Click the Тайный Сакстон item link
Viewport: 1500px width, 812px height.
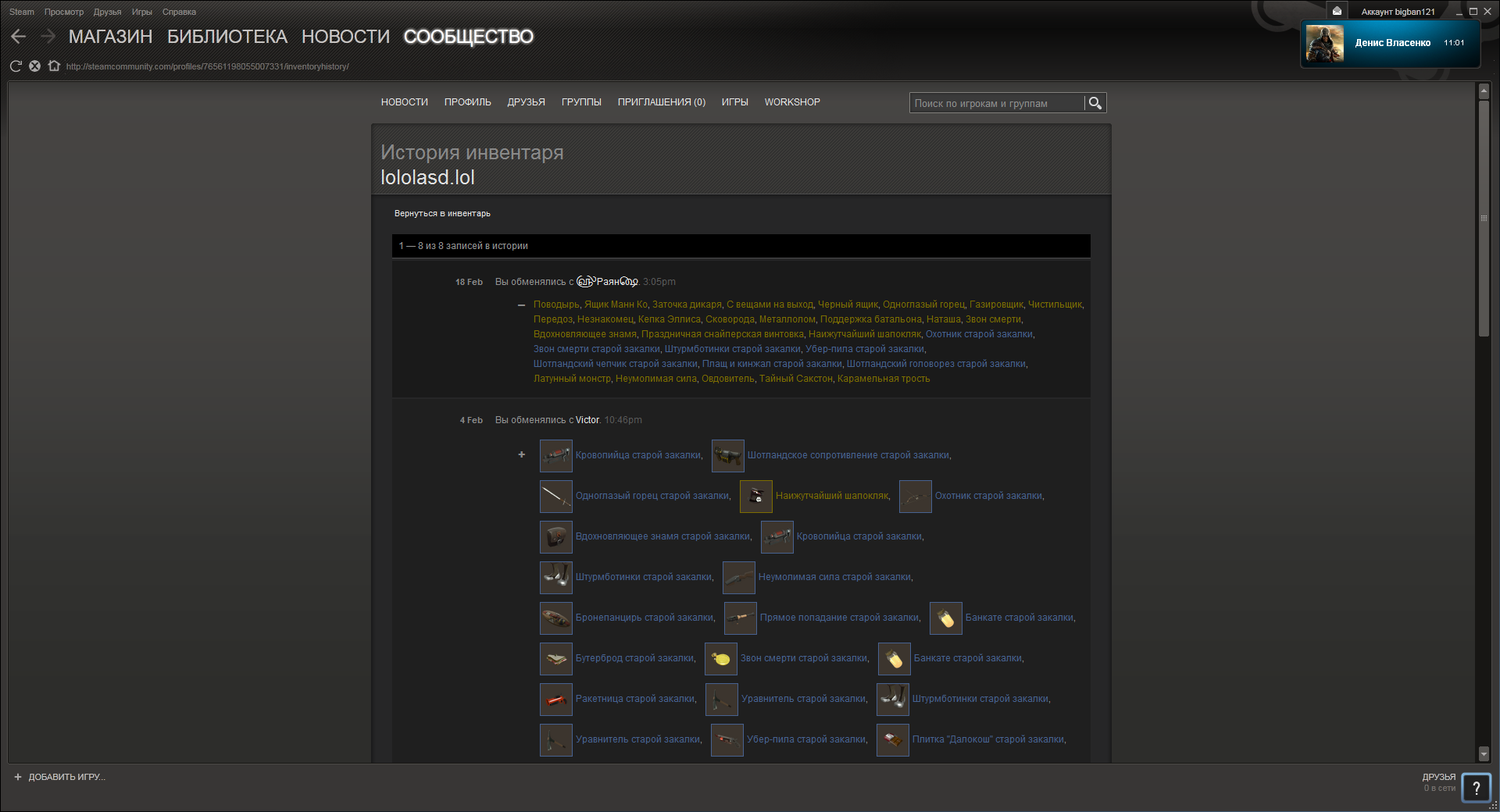[x=795, y=379]
